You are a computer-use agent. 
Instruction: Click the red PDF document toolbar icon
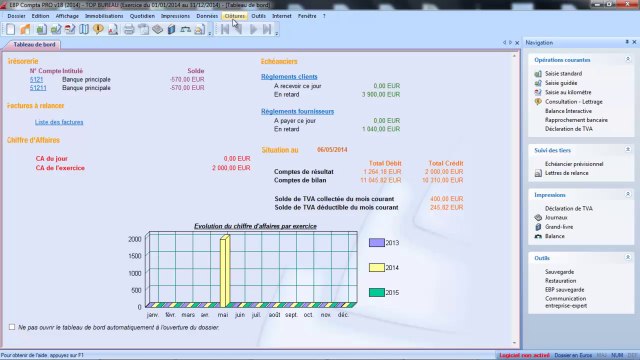tap(113, 29)
